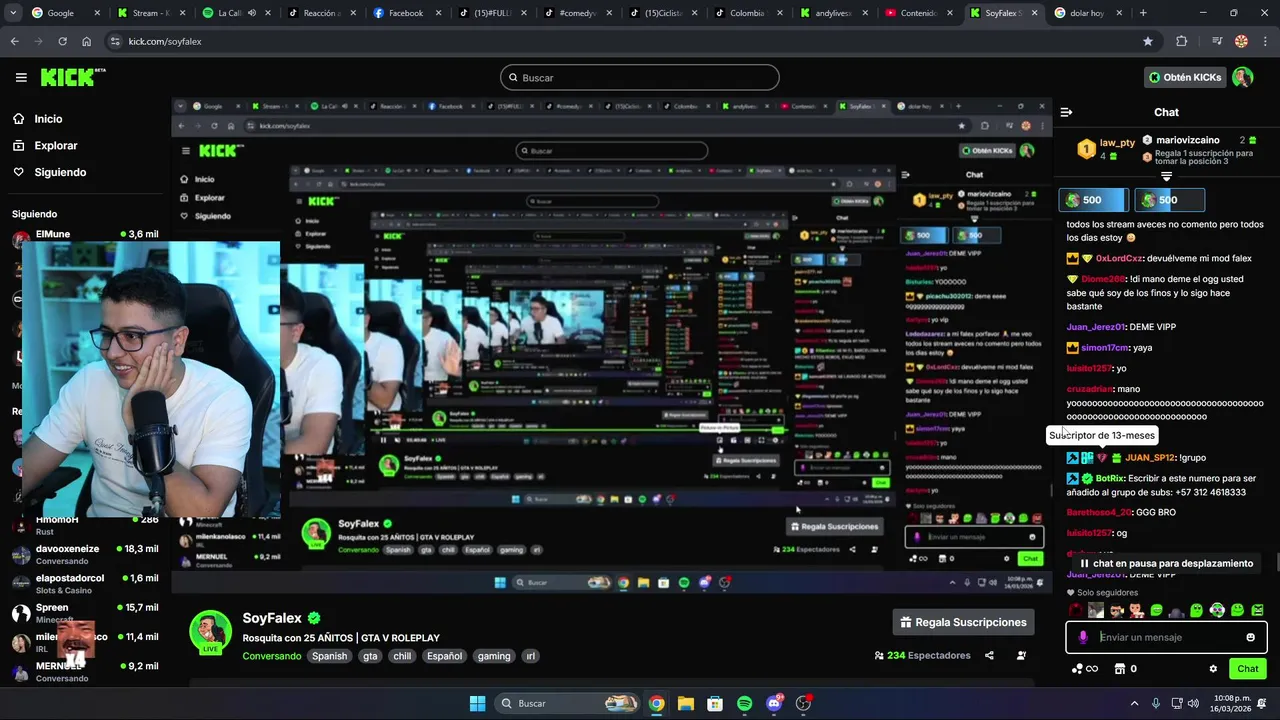Open the user profile avatar menu
Screen dimensions: 1280x720
tap(1242, 77)
